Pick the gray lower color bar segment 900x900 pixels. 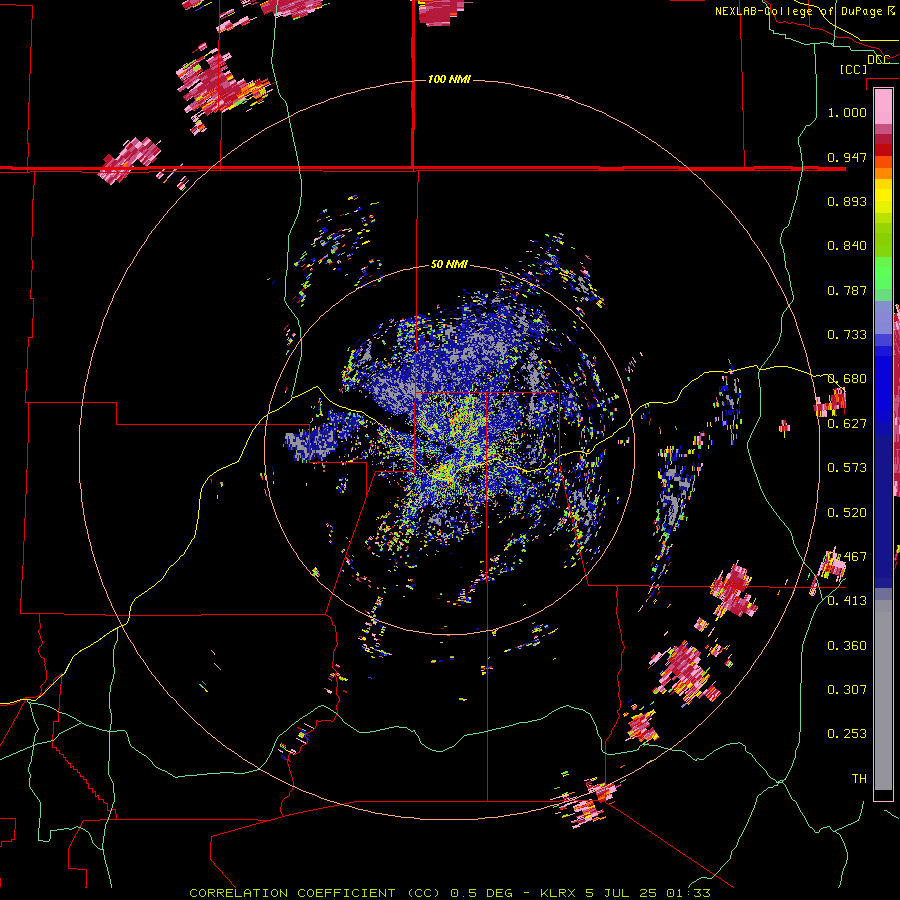[x=883, y=695]
